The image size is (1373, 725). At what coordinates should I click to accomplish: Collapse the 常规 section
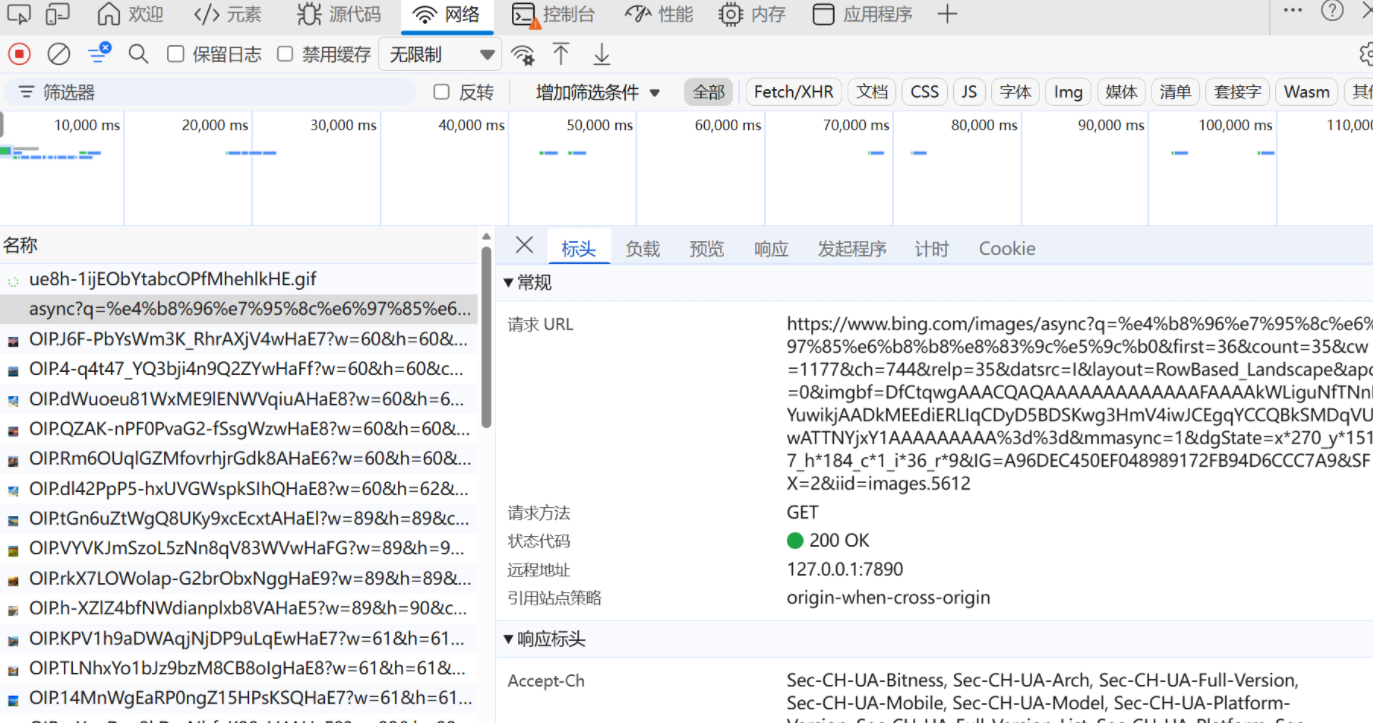(x=508, y=283)
